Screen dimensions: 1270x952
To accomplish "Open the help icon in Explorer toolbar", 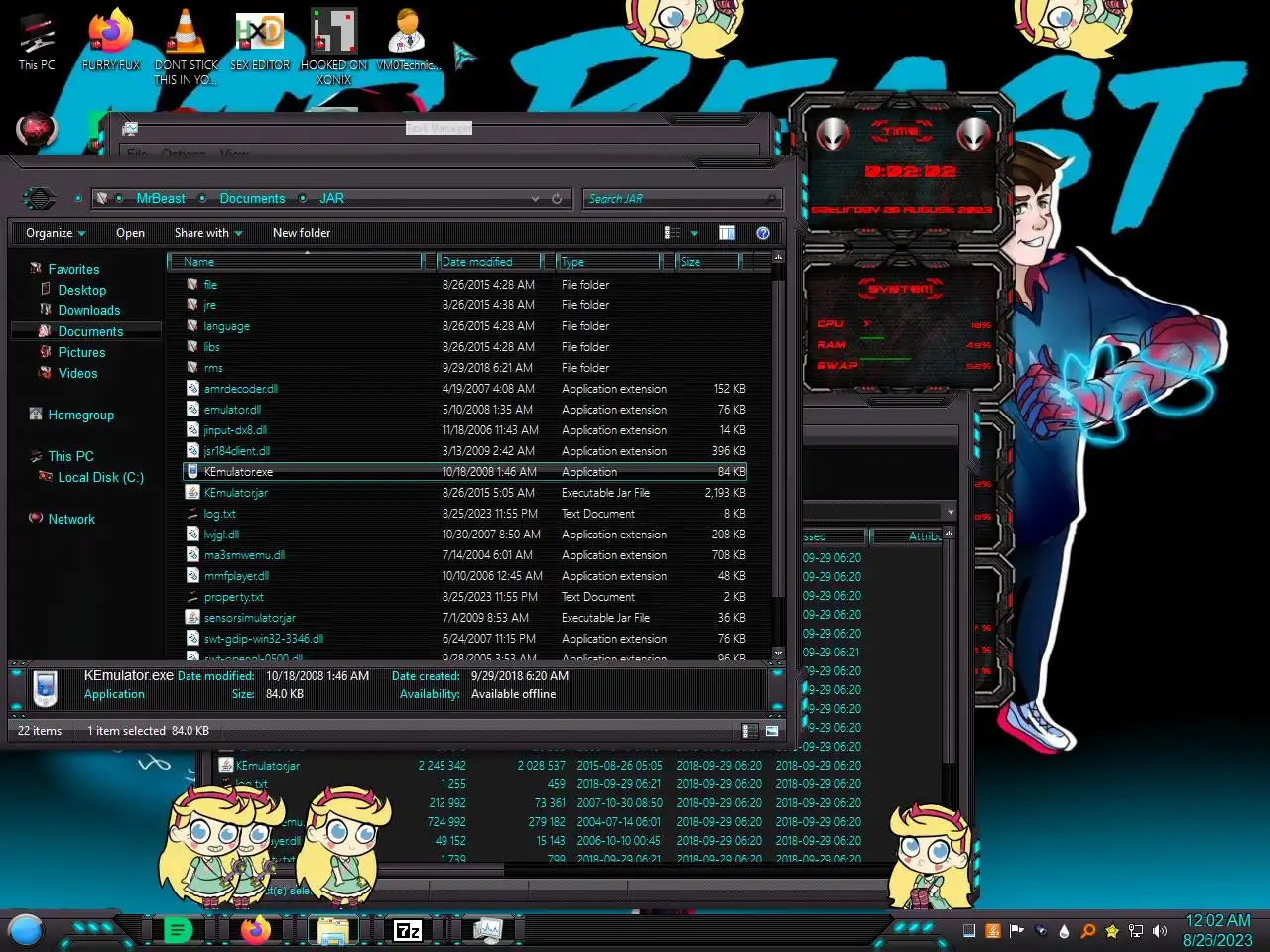I will (763, 233).
